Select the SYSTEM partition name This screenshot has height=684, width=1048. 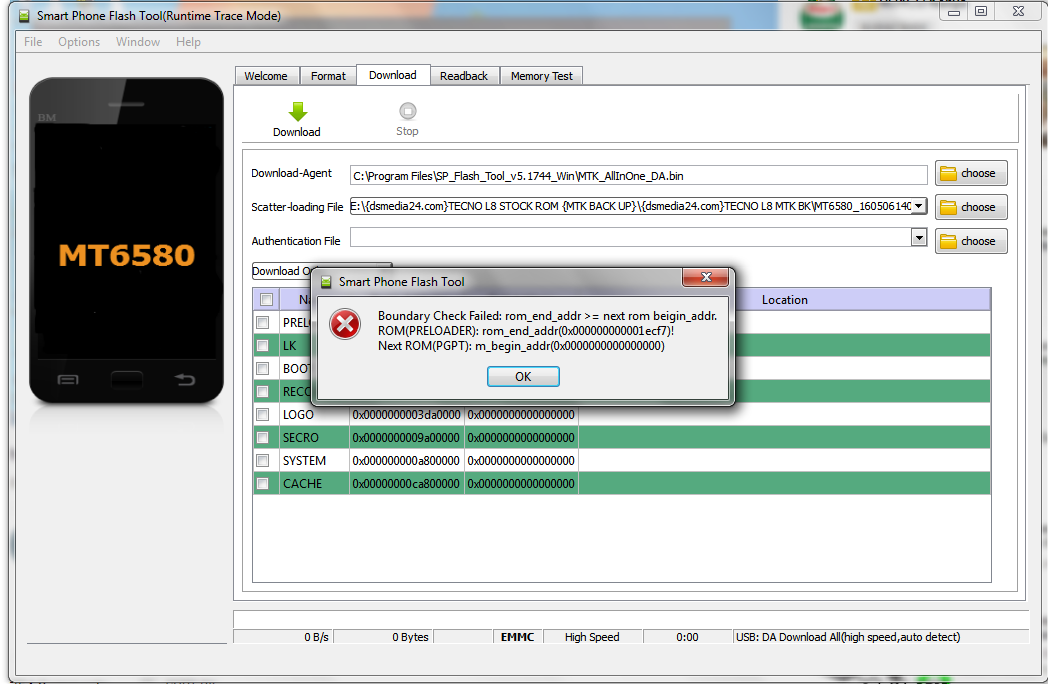pyautogui.click(x=304, y=461)
